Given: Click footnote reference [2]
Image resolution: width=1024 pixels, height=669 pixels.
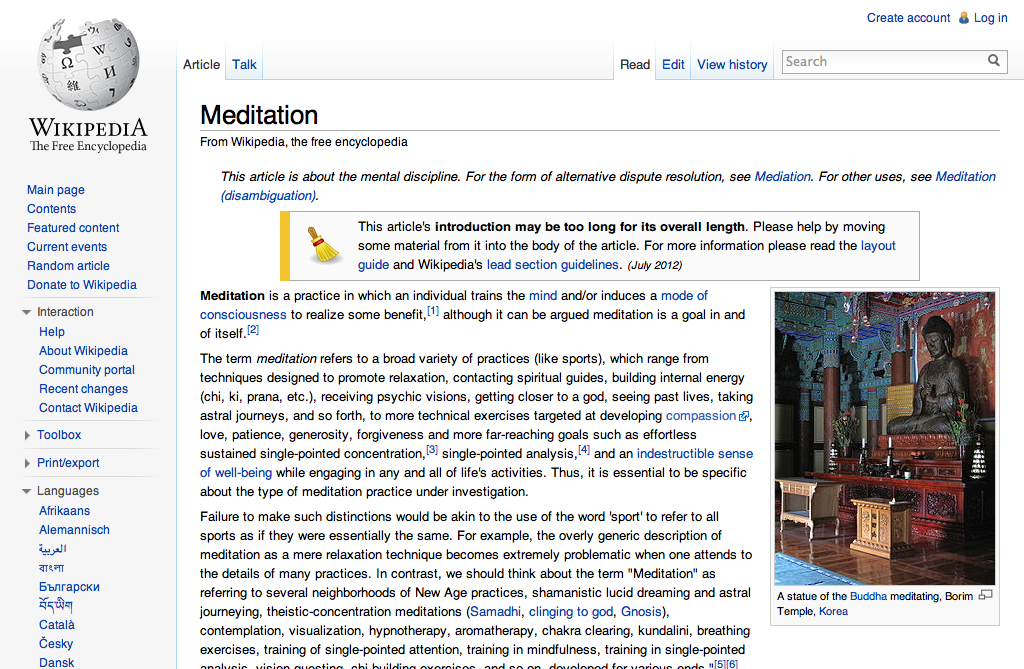Looking at the screenshot, I should click(253, 330).
